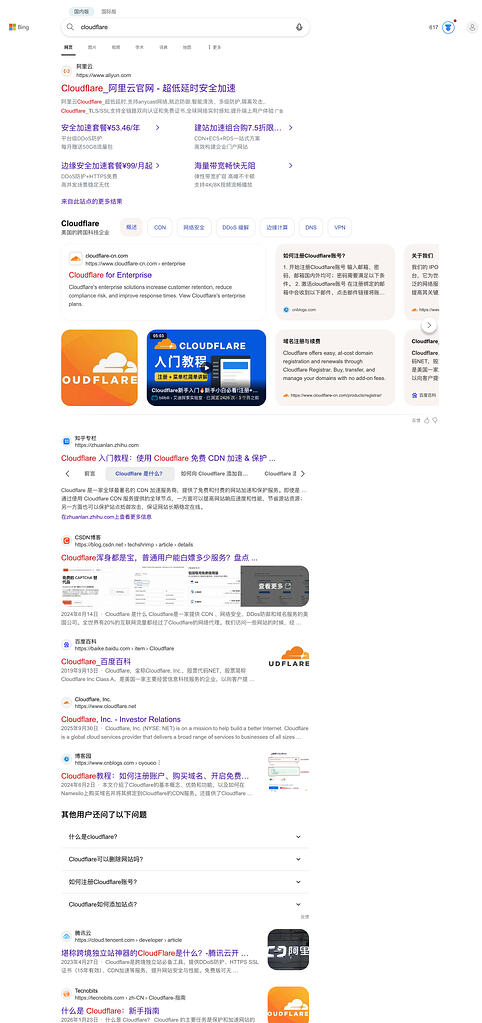Image resolution: width=482 pixels, height=1023 pixels.
Task: Open the 如何注册Cloudflare账号? answer card
Action: point(335,282)
